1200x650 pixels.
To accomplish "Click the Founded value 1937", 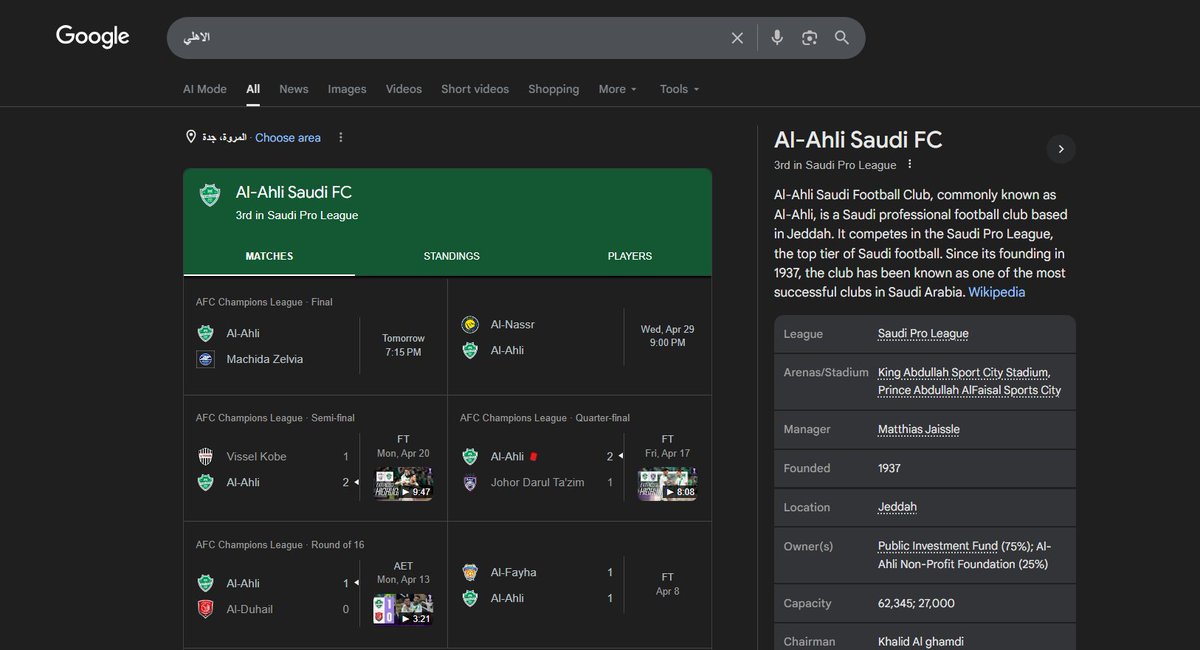I will (x=889, y=468).
